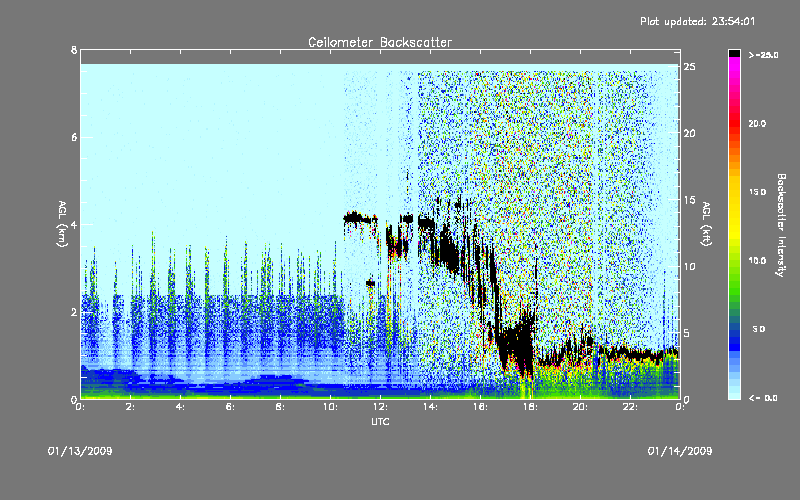
Task: Click the '15' tick on kft axis
Action: click(689, 200)
